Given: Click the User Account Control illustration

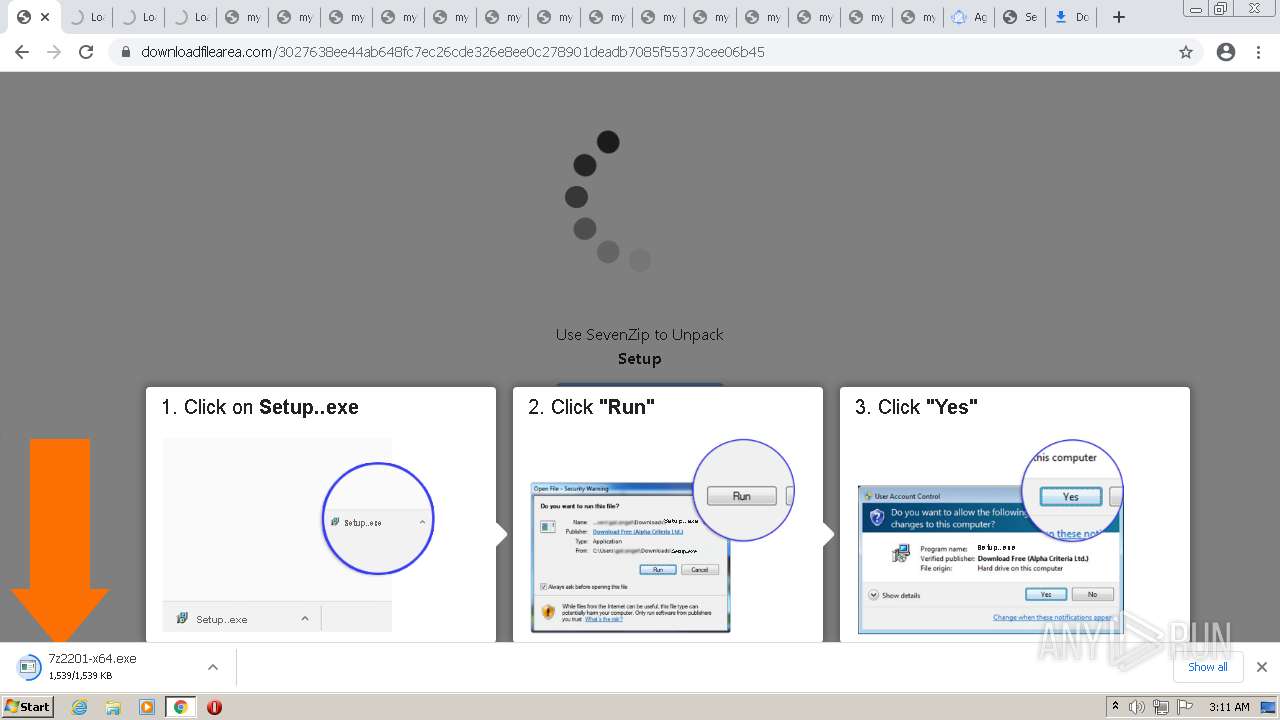Looking at the screenshot, I should point(990,536).
